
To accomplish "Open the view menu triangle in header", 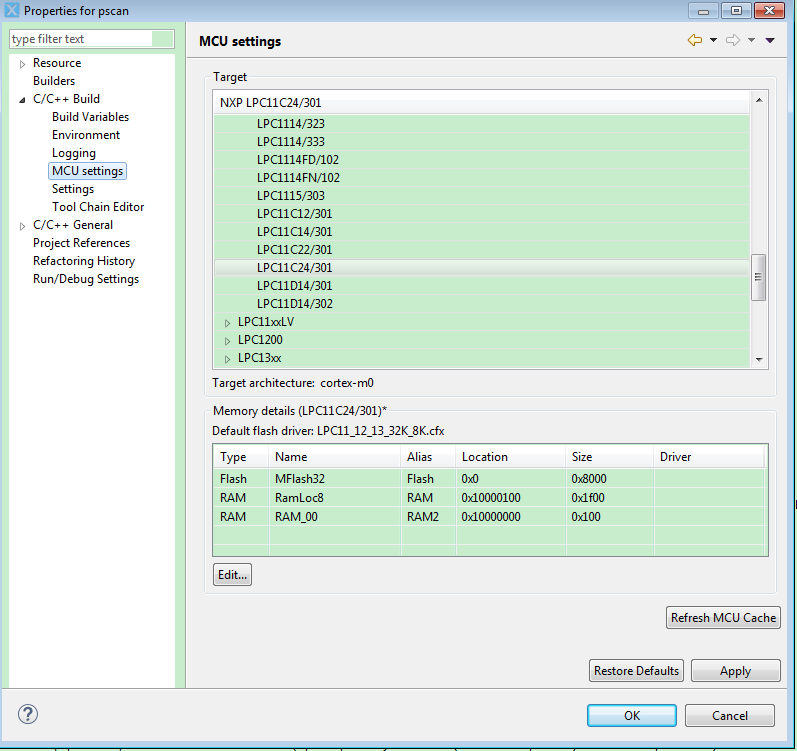I will (x=770, y=40).
